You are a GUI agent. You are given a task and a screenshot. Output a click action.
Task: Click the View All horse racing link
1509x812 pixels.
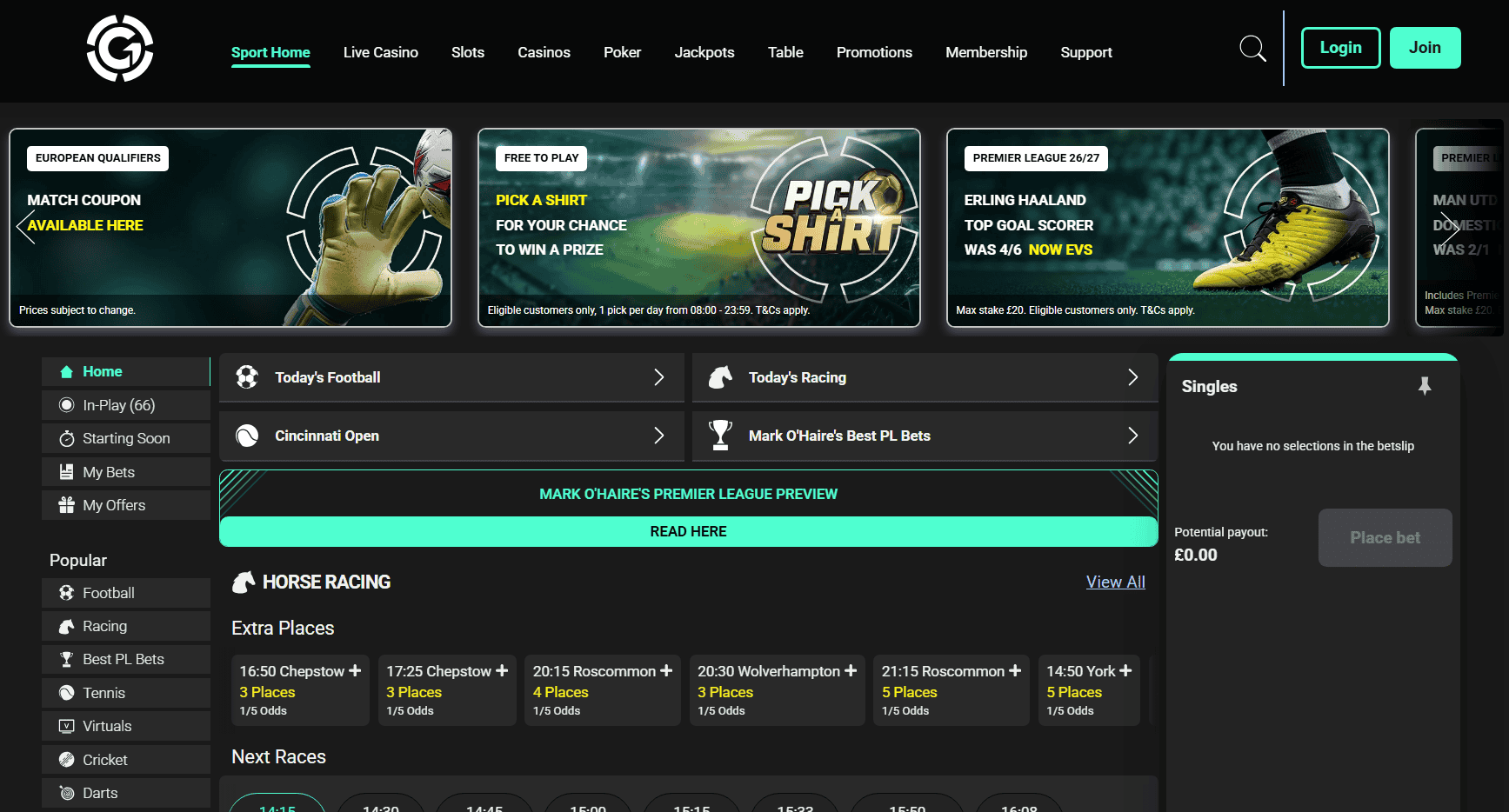[x=1116, y=582]
